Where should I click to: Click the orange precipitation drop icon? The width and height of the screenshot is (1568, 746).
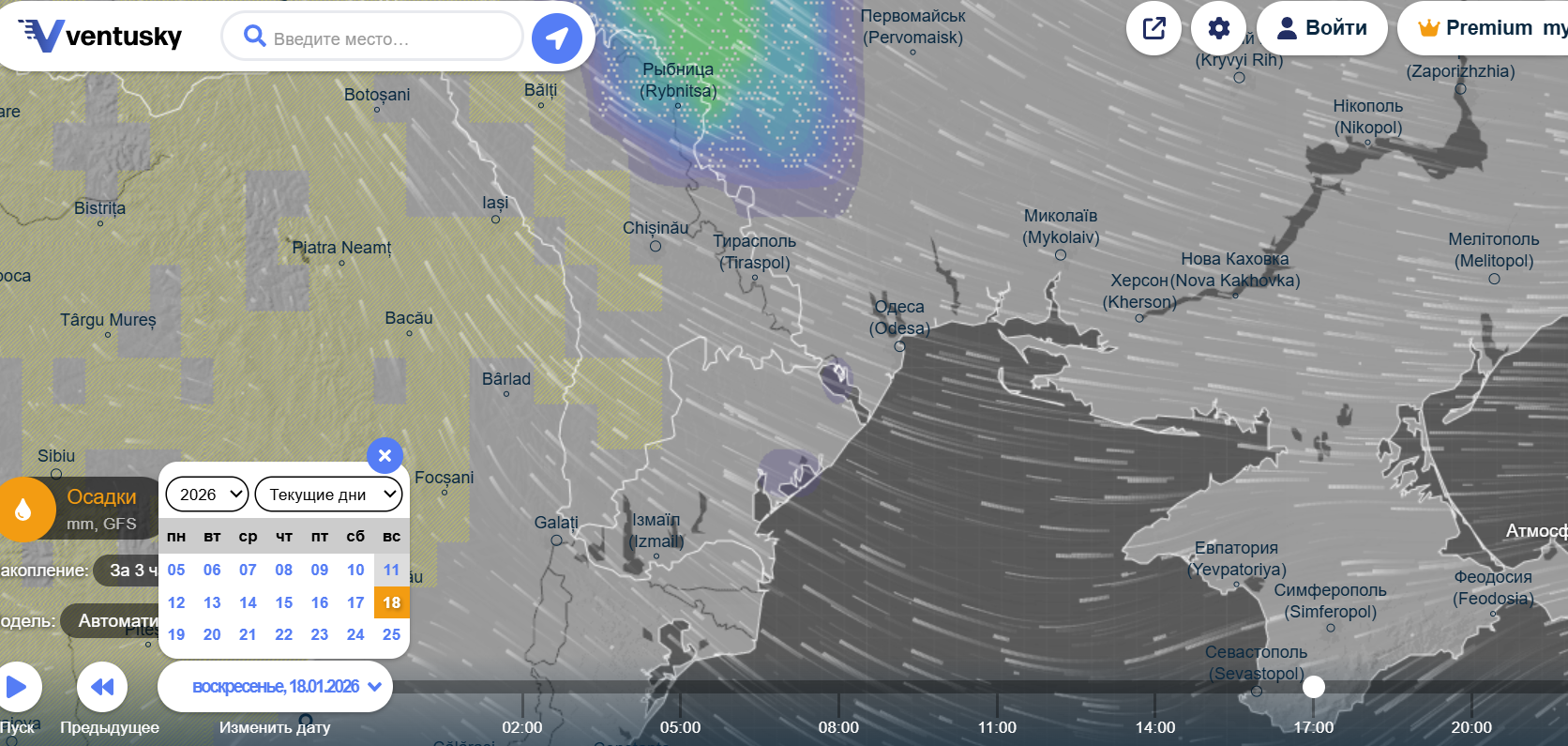point(24,510)
